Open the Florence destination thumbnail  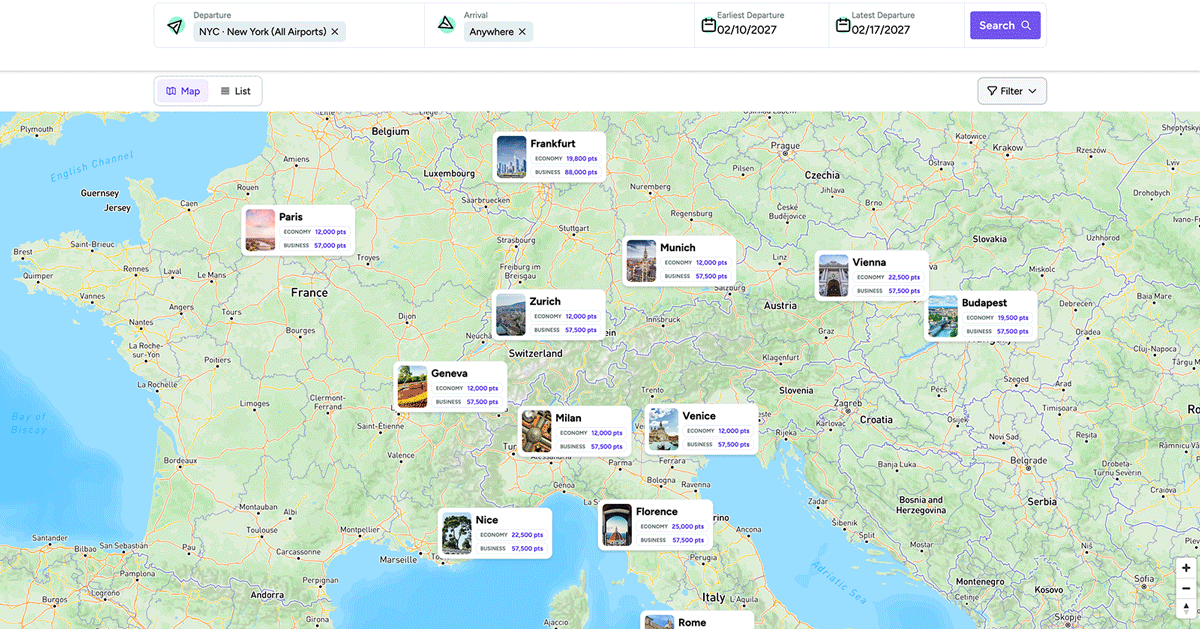(617, 525)
